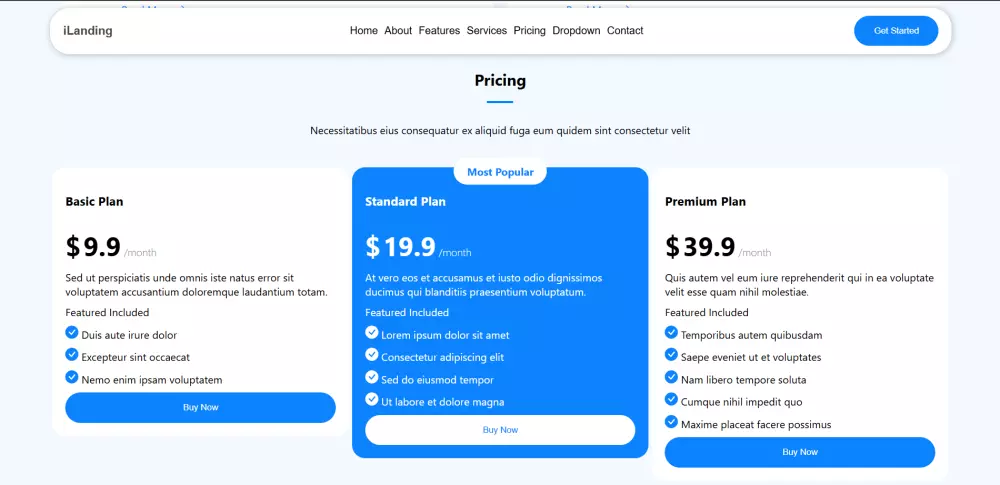Screen dimensions: 1000x485
Task: Select Features in the top navigation
Action: 439,31
